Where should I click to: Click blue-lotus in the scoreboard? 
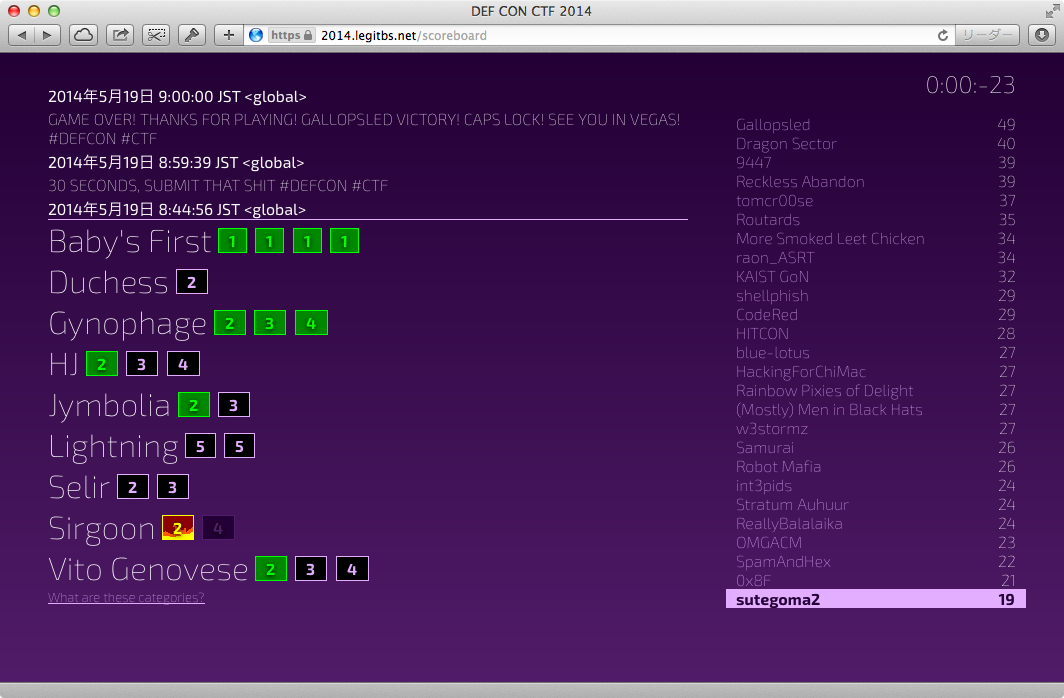(773, 353)
